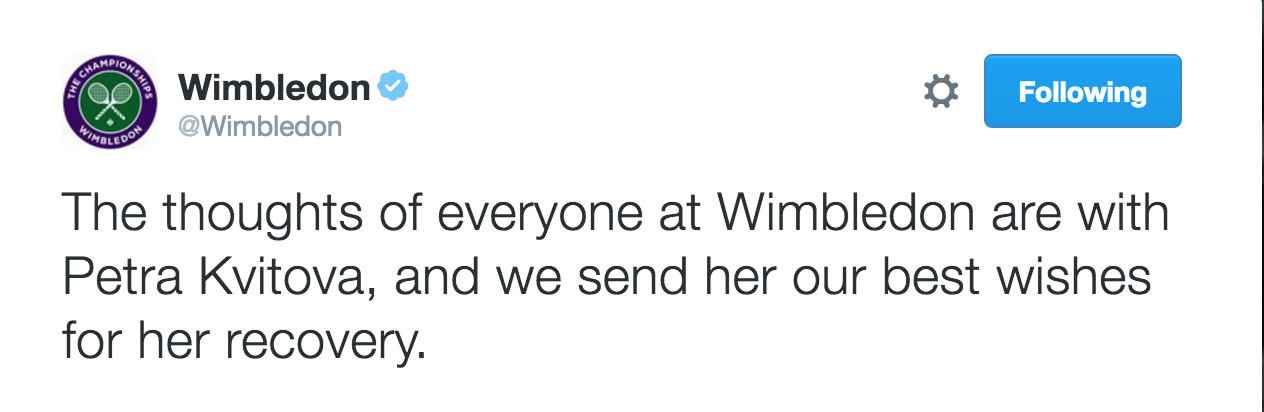
Task: Open the Wimbledon display name link
Action: click(274, 89)
